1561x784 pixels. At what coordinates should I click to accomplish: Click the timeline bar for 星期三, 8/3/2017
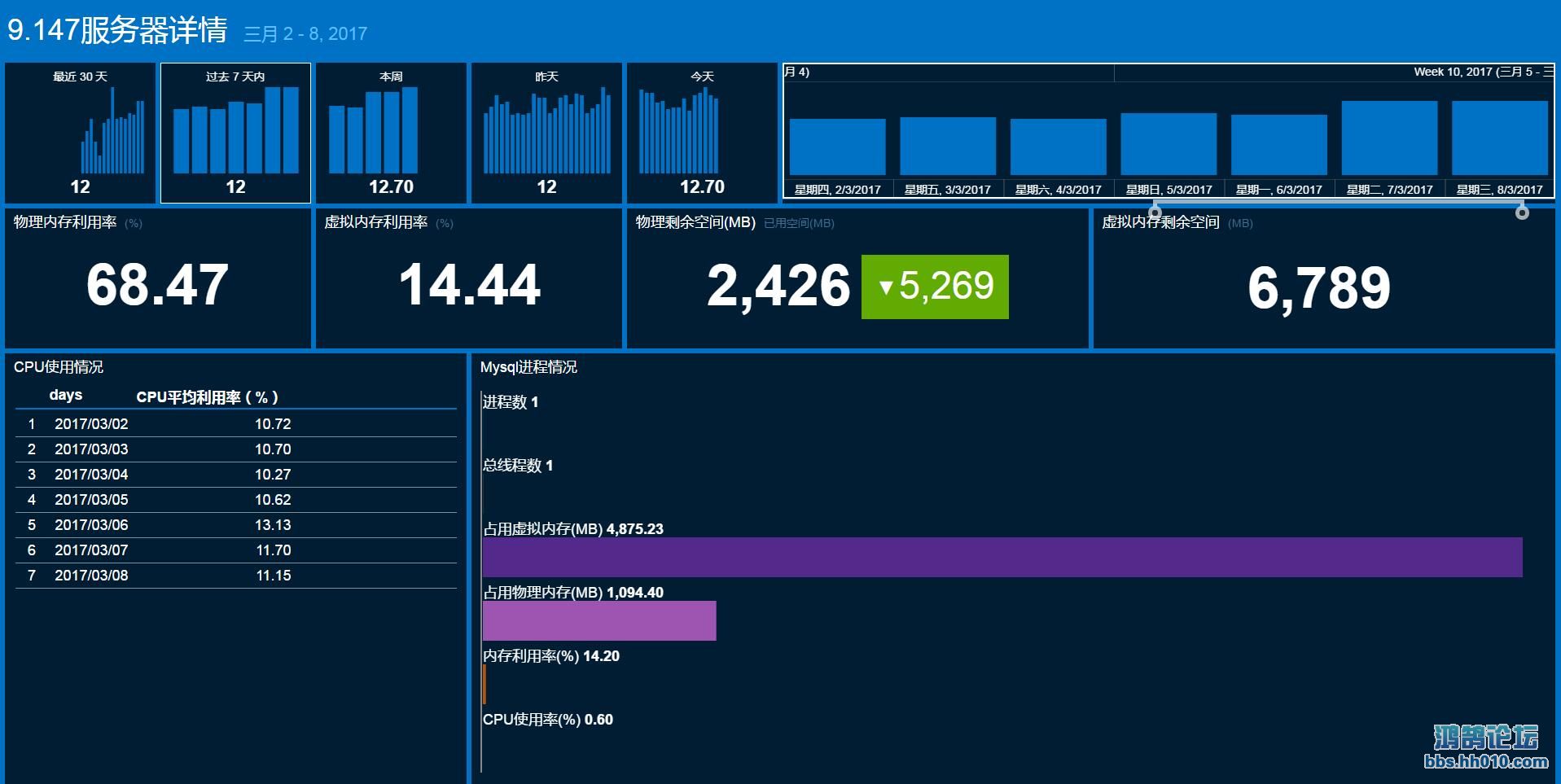click(1500, 138)
